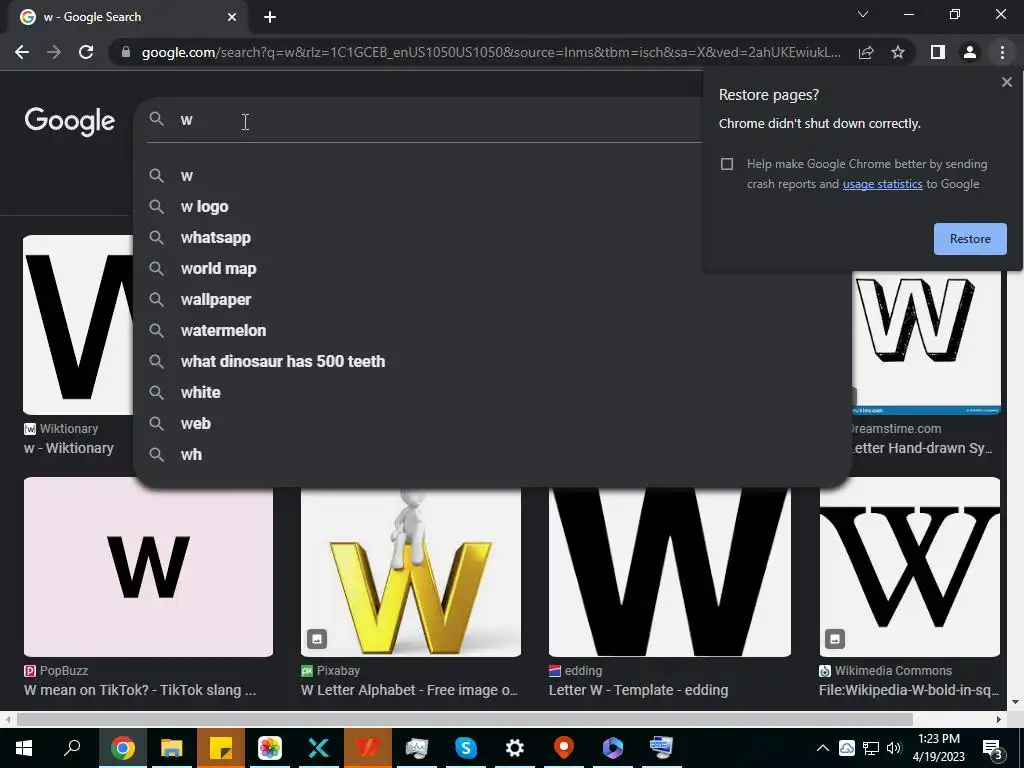Dismiss the Restore pages popup
Image resolution: width=1024 pixels, height=768 pixels.
pos(1006,82)
